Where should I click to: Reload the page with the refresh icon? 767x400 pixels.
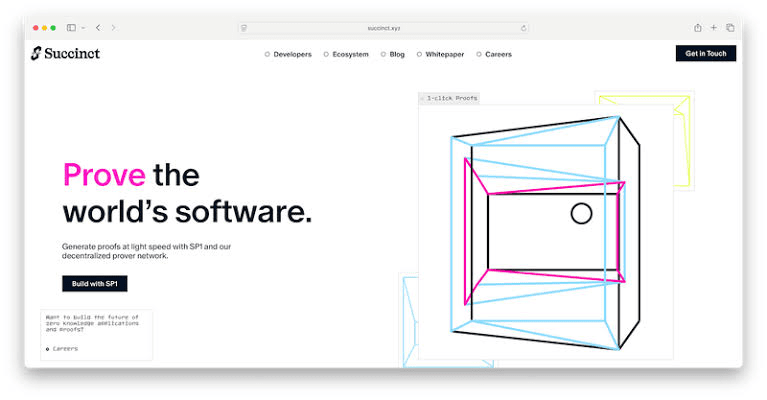coord(523,28)
